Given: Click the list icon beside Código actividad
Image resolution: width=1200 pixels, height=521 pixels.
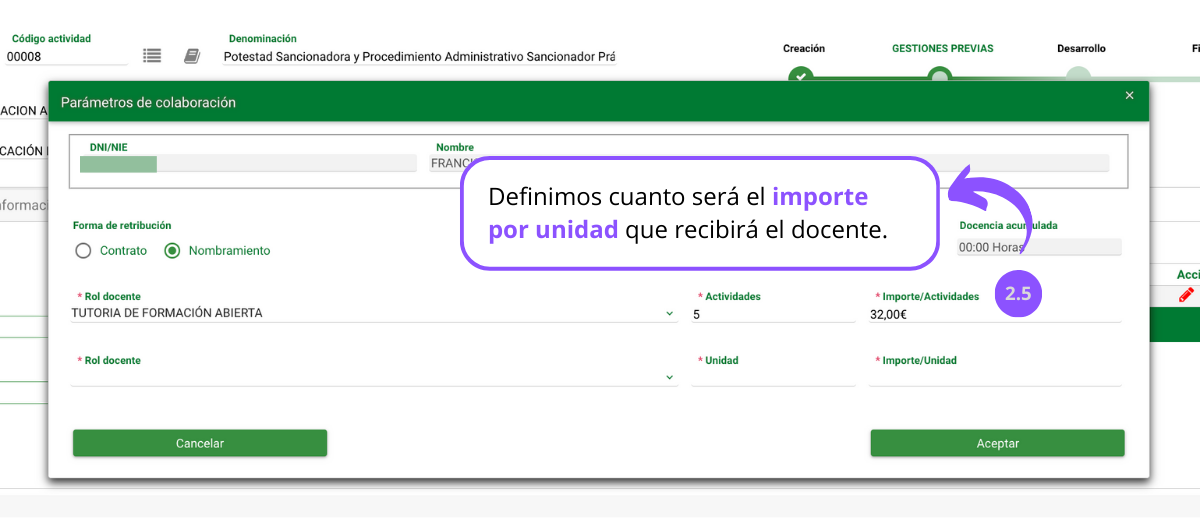Looking at the screenshot, I should (x=152, y=56).
